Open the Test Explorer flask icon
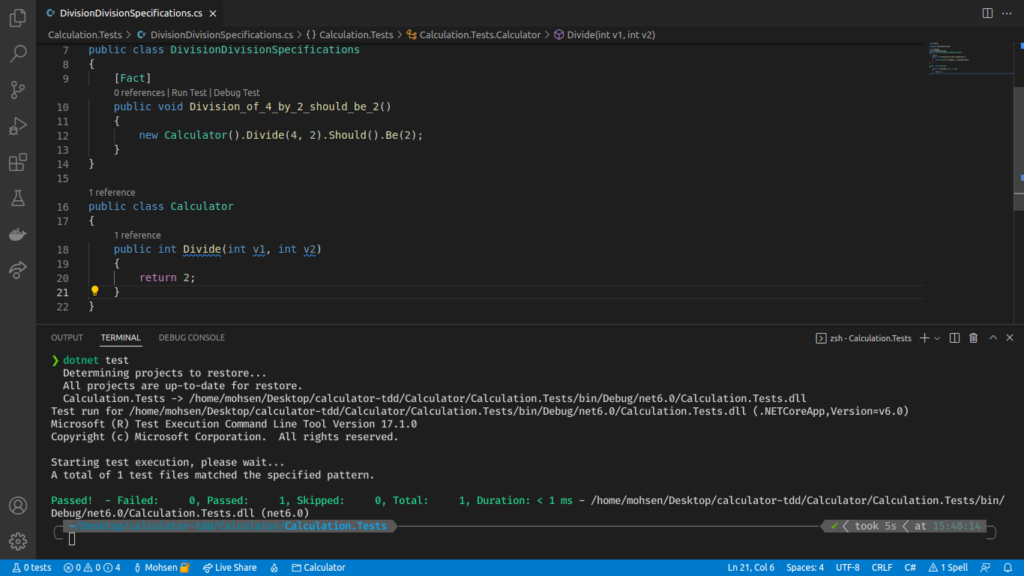The width and height of the screenshot is (1024, 576). [16, 197]
